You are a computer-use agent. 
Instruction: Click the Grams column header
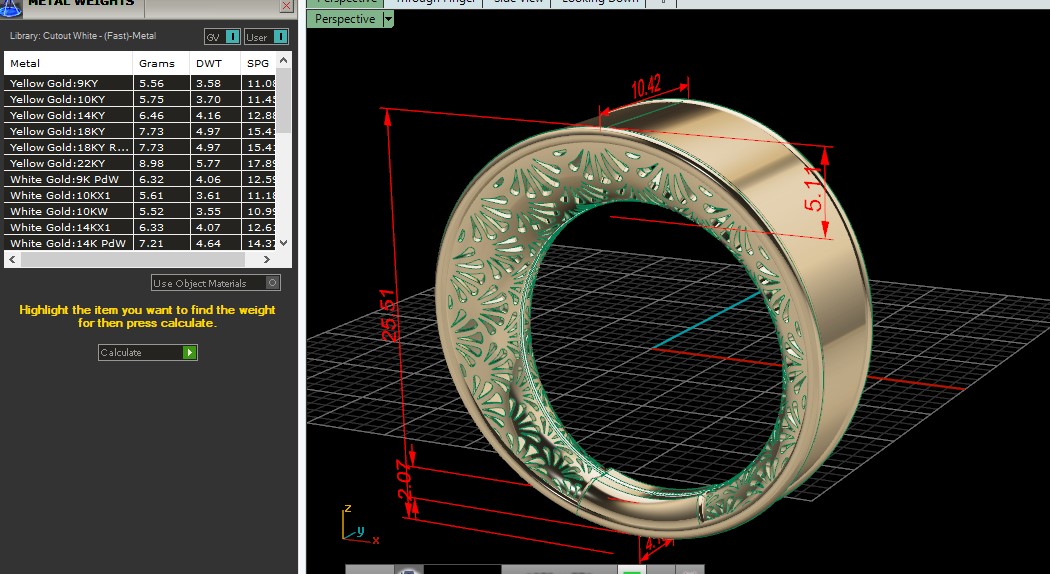click(157, 63)
